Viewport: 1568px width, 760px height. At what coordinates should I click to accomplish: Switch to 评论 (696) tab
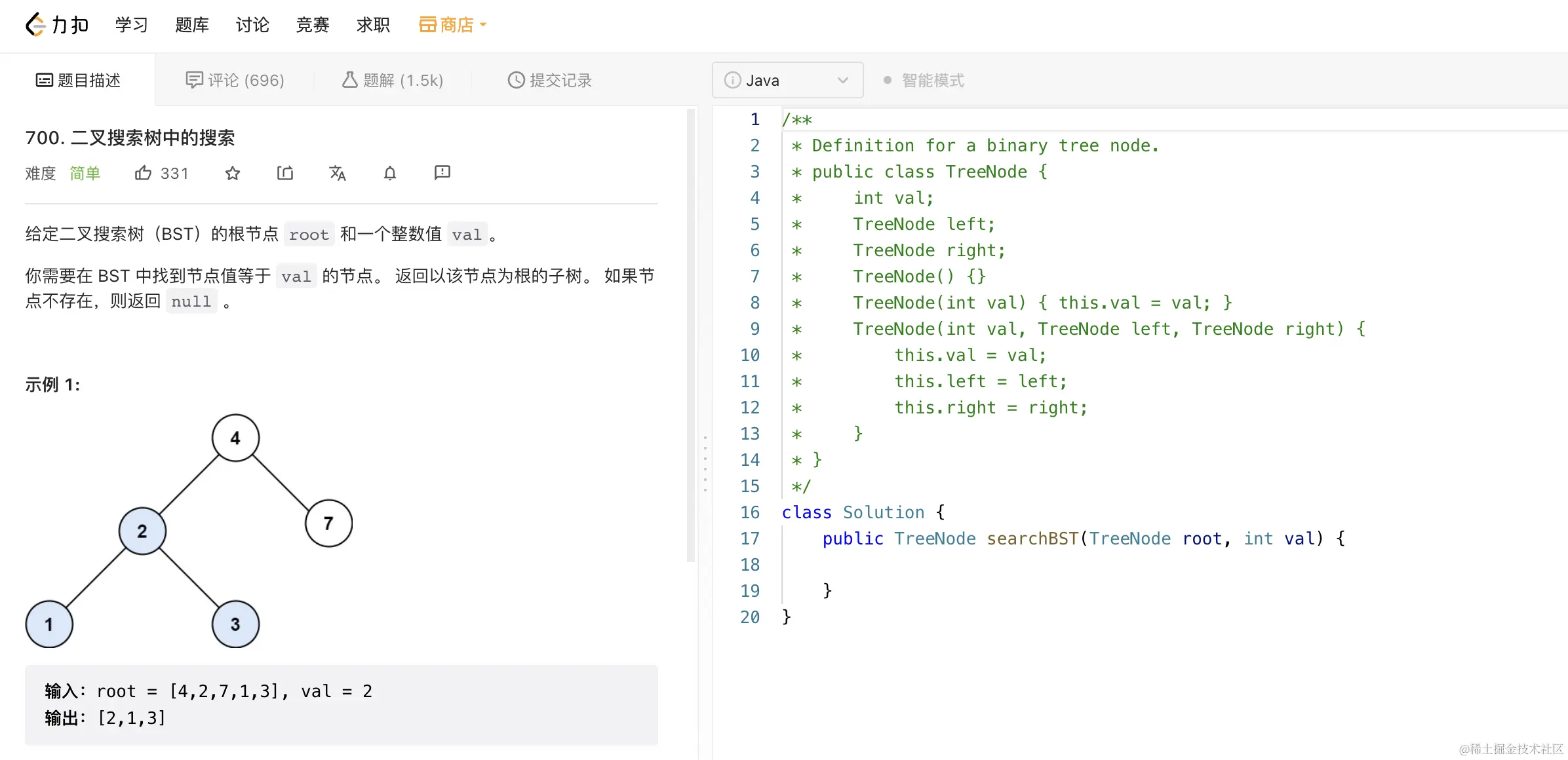coord(235,80)
